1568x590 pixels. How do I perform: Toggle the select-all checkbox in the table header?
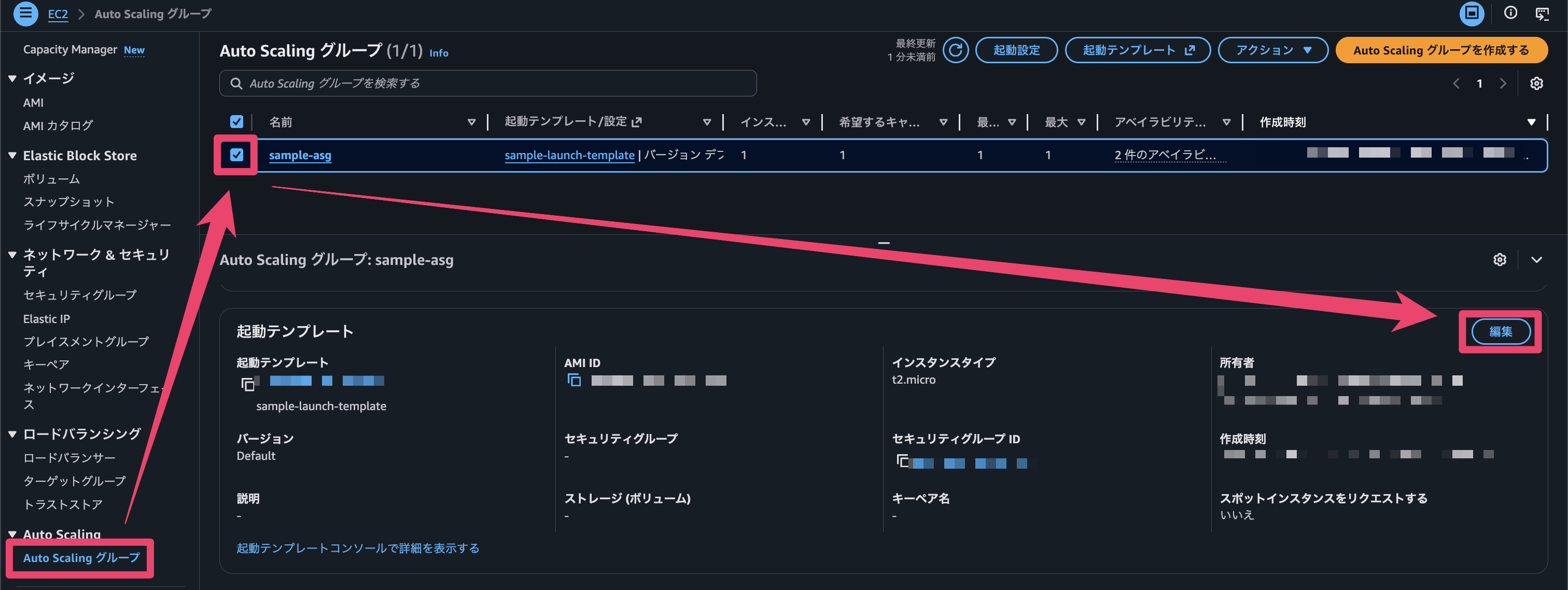click(236, 121)
